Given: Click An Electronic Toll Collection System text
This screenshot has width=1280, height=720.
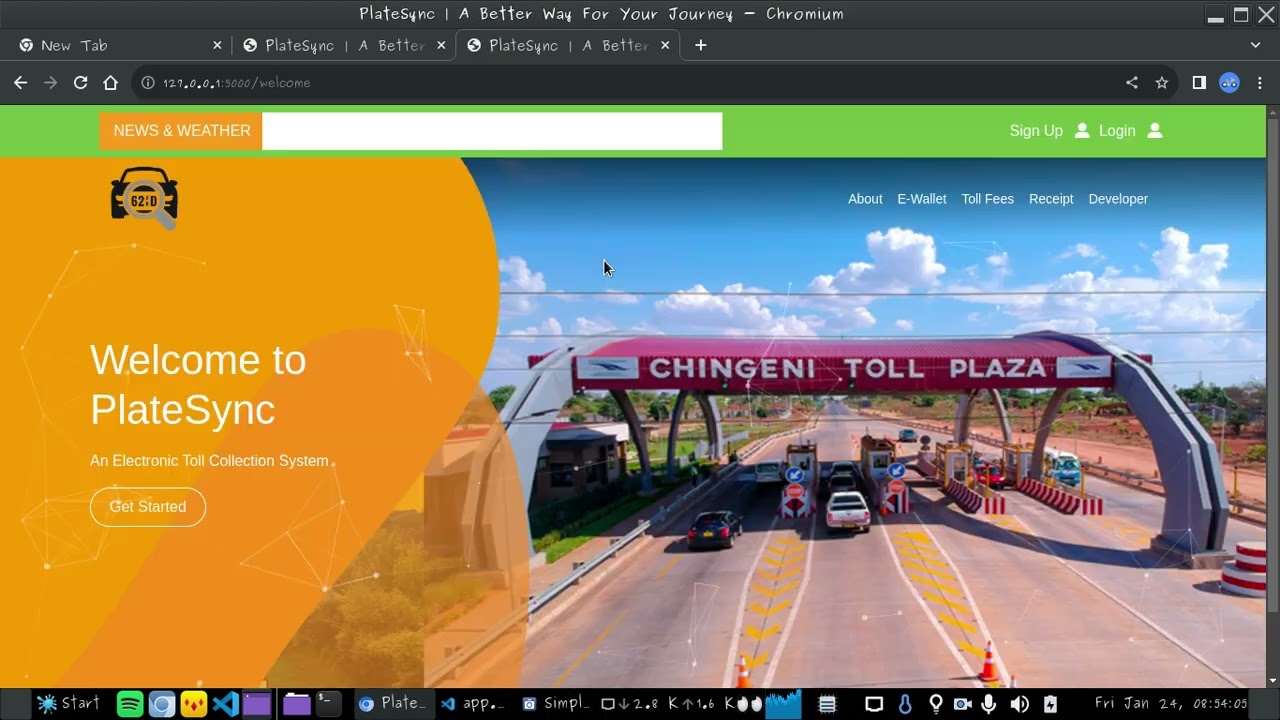Looking at the screenshot, I should pos(209,461).
